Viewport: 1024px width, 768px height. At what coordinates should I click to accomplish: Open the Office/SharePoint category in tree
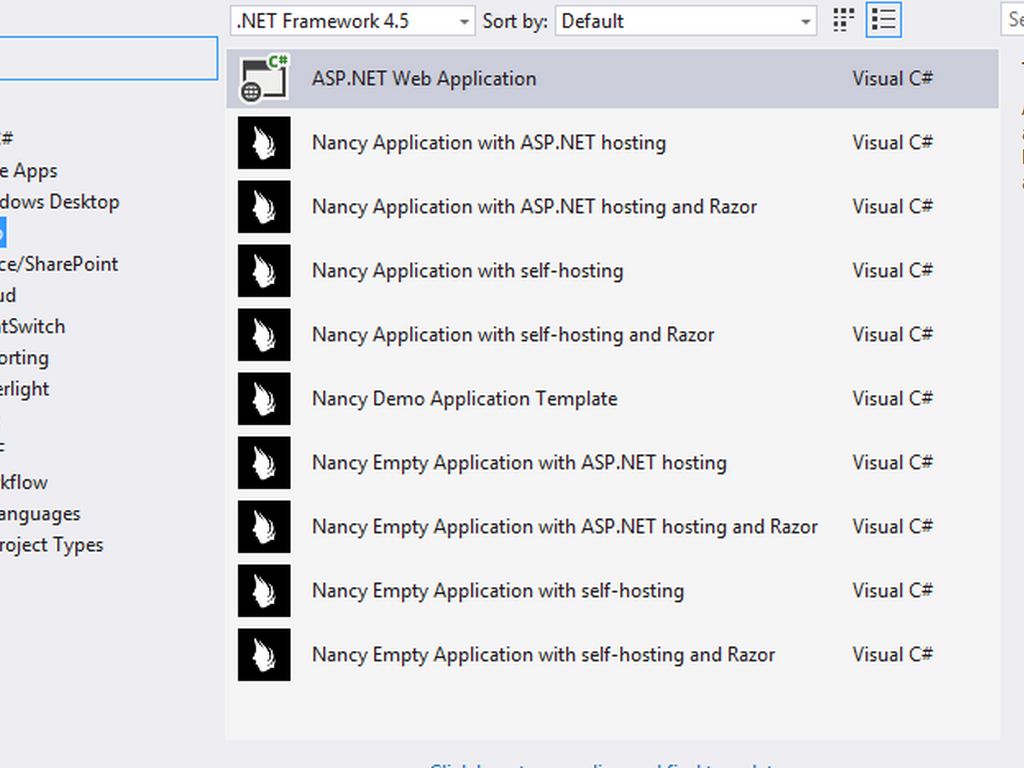[x=59, y=264]
